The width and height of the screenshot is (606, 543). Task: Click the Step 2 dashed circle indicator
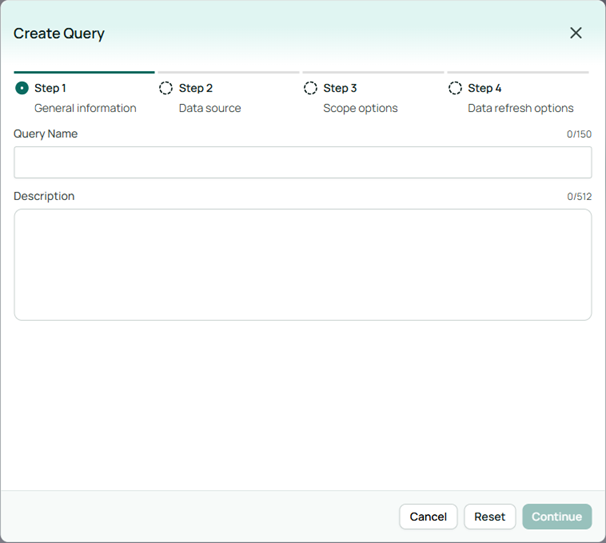tap(166, 88)
